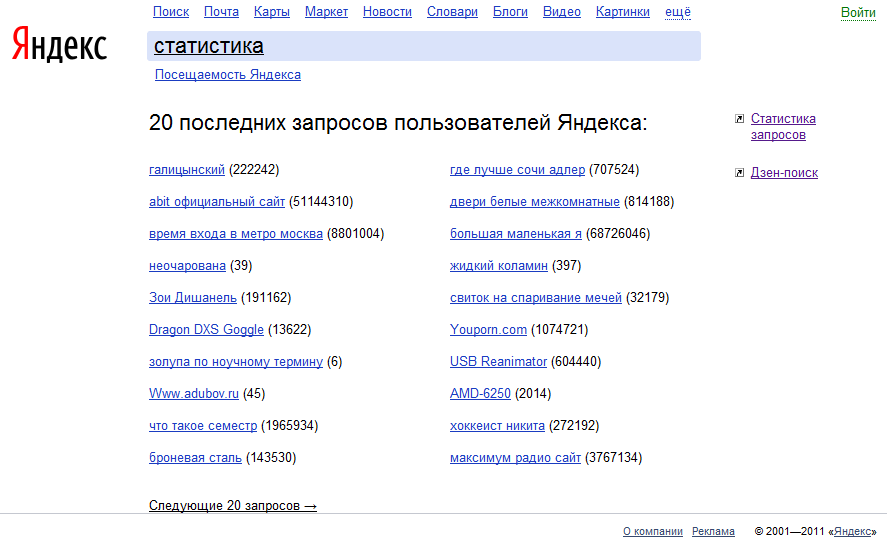Viewport: 887px width, 550px height.
Task: Open Маркет from the top navigation
Action: tap(326, 12)
